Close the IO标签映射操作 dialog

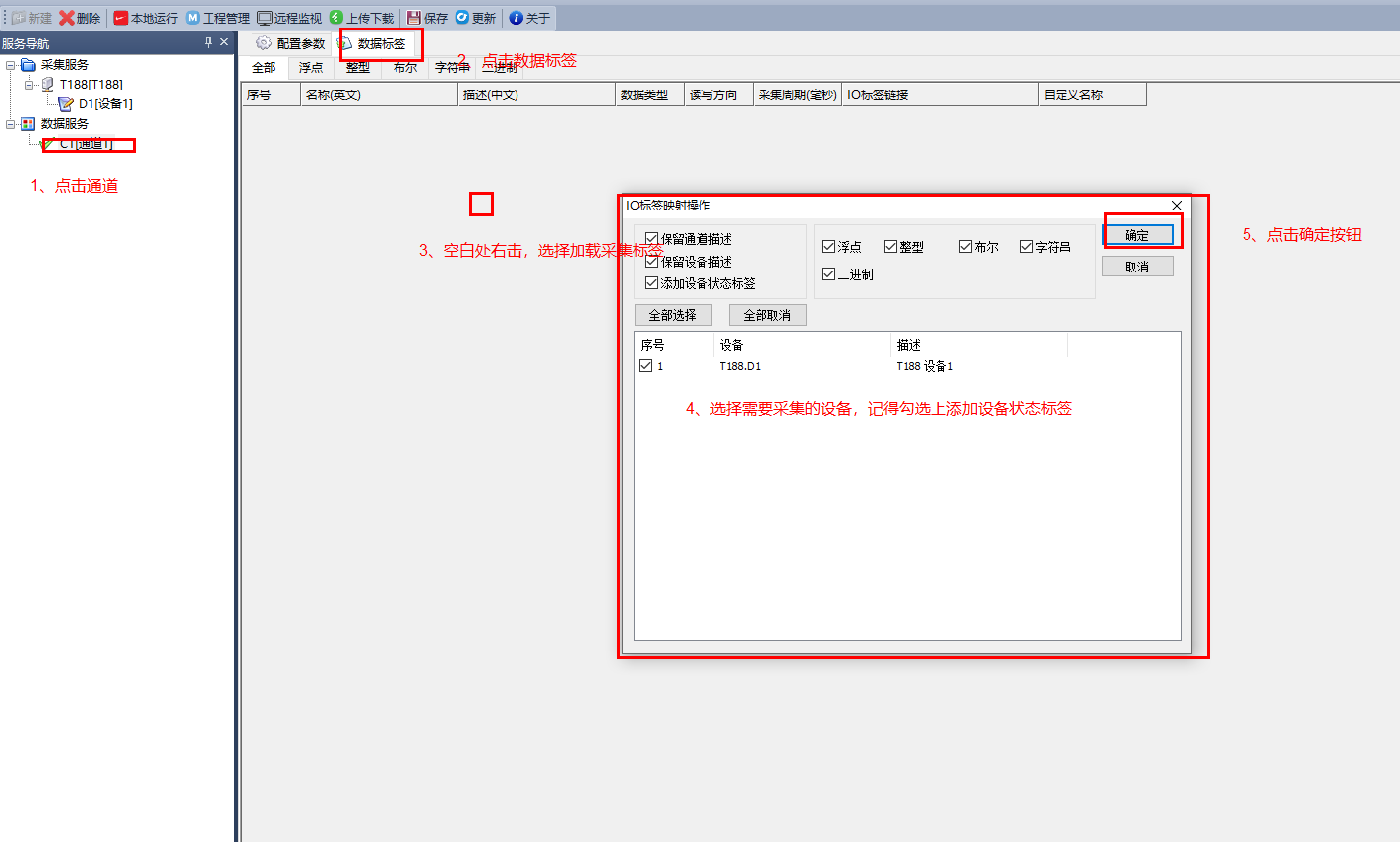[x=1177, y=205]
